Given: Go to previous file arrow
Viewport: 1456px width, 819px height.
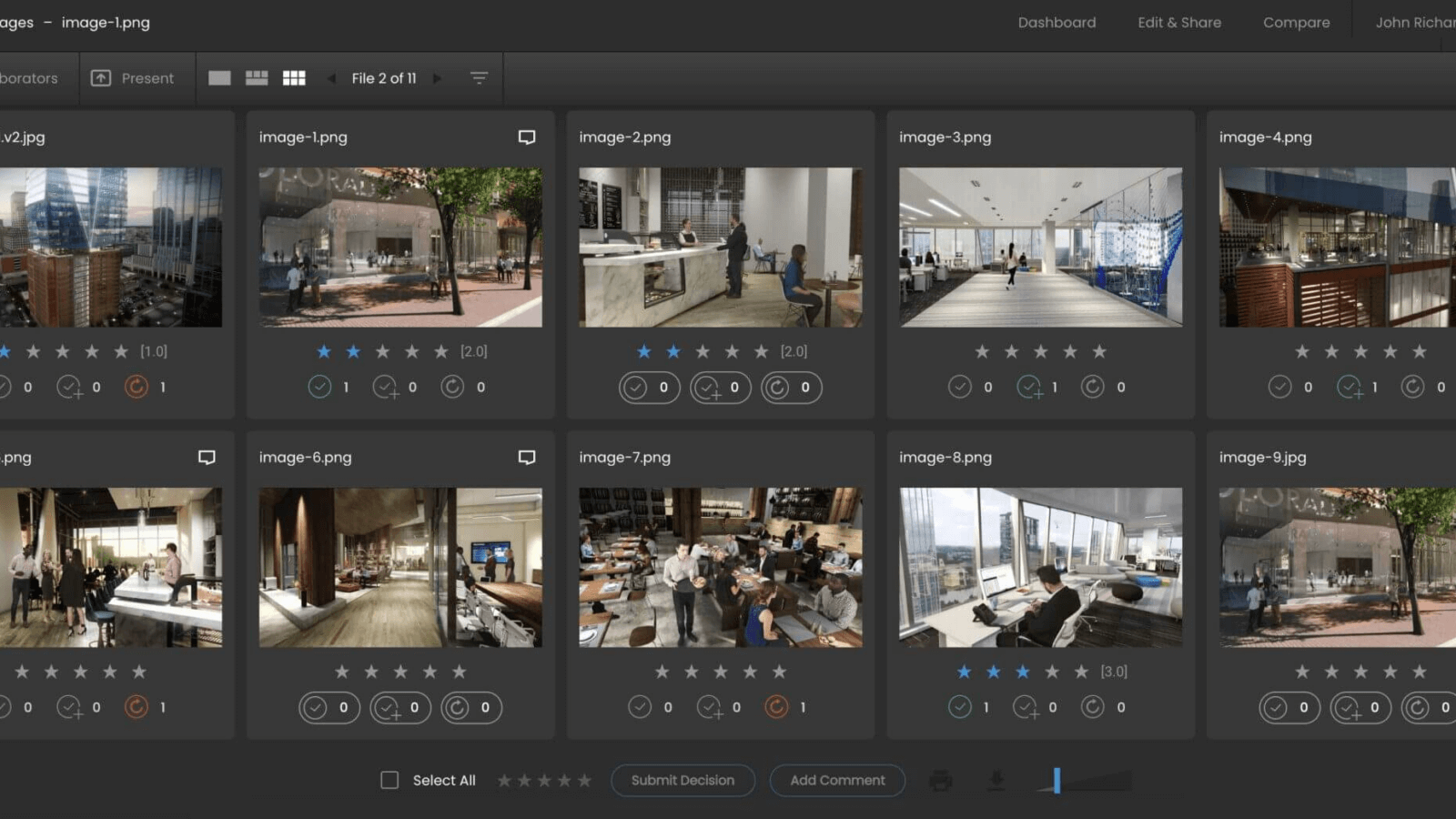Looking at the screenshot, I should [x=331, y=78].
